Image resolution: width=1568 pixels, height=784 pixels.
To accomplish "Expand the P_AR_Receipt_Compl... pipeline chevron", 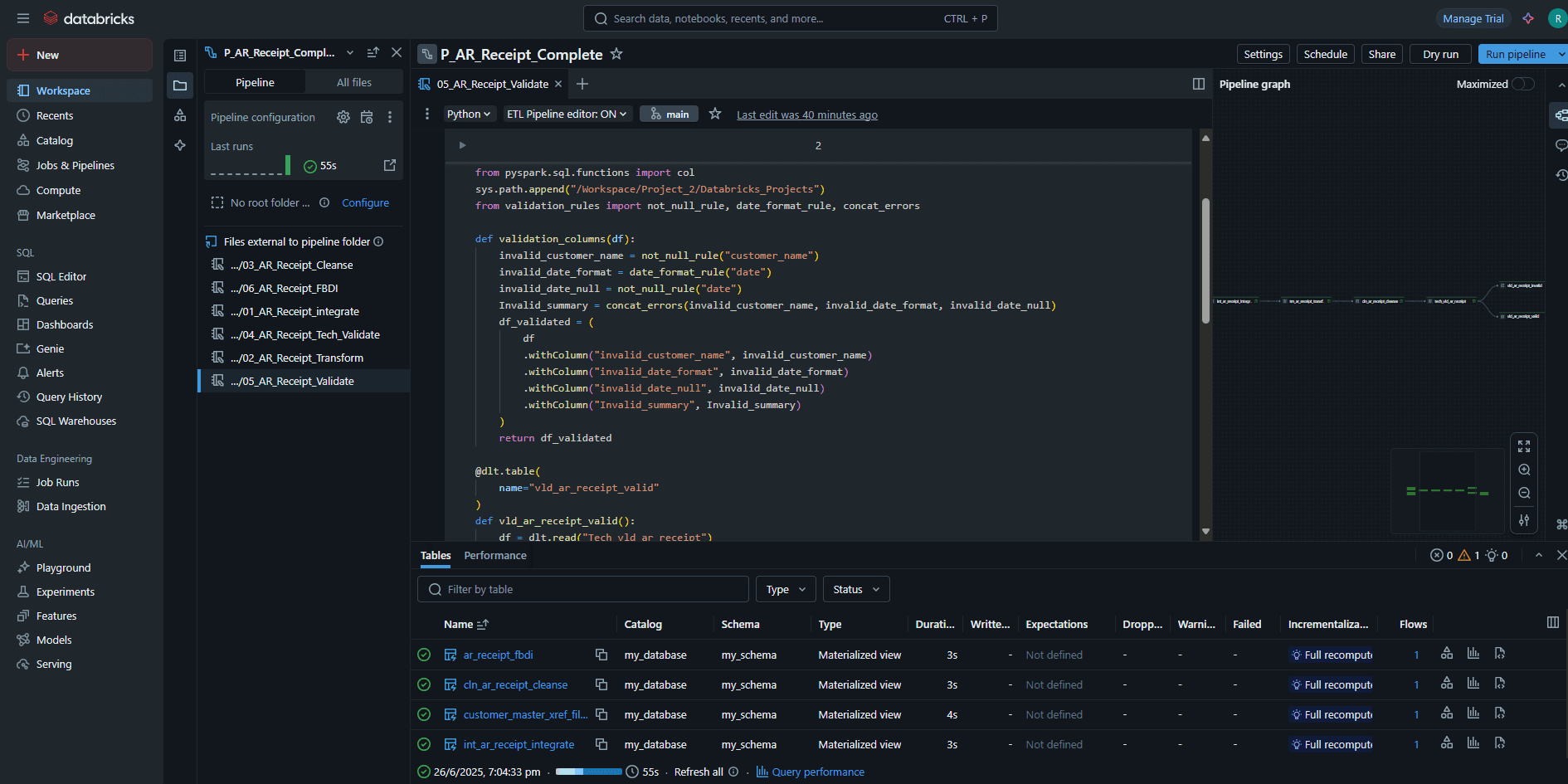I will pyautogui.click(x=350, y=52).
